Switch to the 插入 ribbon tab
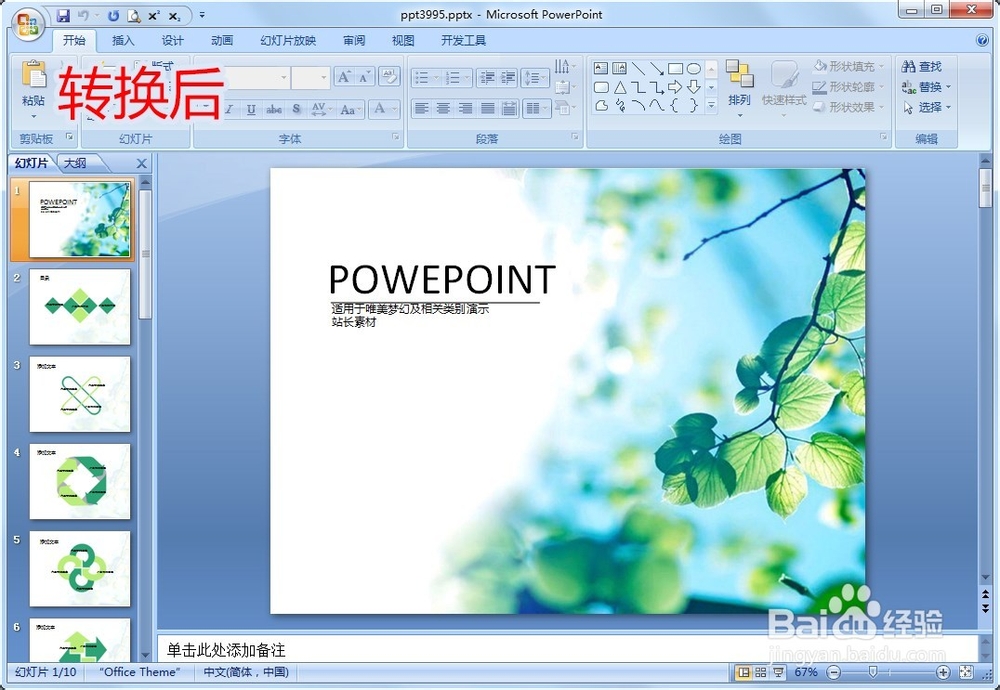Image resolution: width=1000 pixels, height=690 pixels. pos(122,40)
